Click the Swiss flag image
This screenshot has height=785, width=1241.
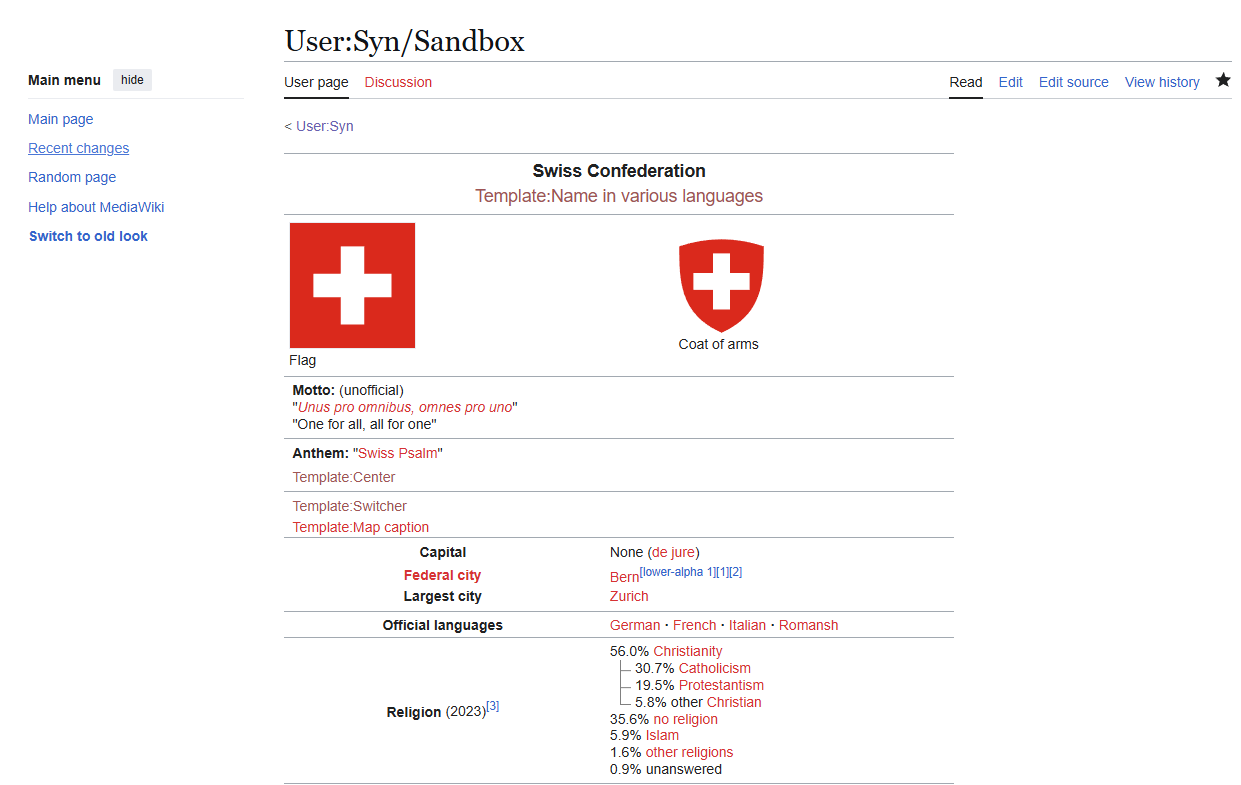[x=352, y=285]
